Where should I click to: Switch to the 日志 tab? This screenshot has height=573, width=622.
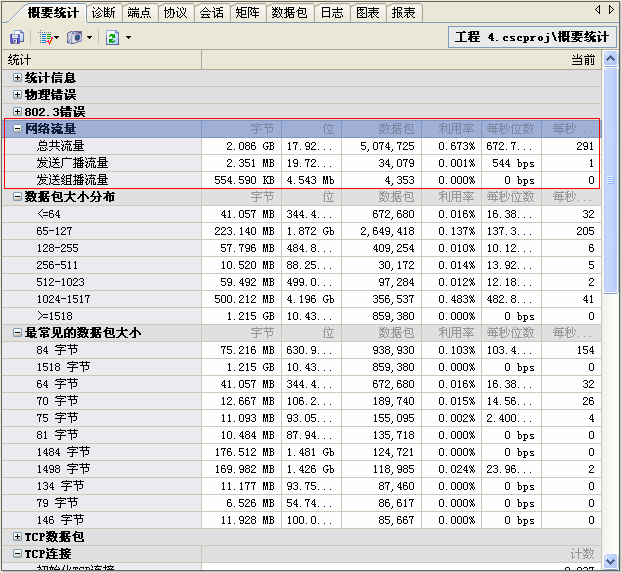coord(332,13)
